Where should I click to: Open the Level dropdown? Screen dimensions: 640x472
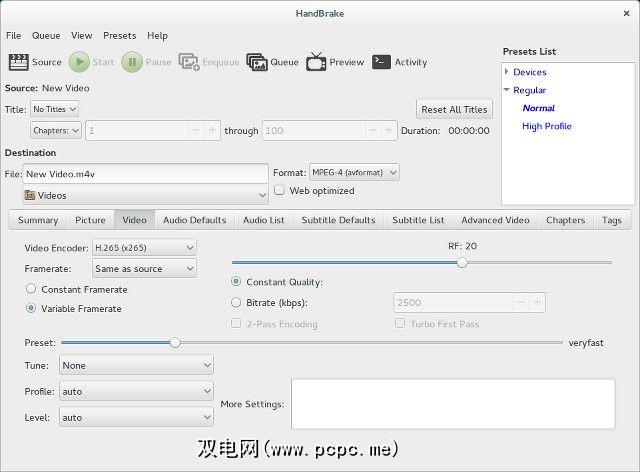136,417
